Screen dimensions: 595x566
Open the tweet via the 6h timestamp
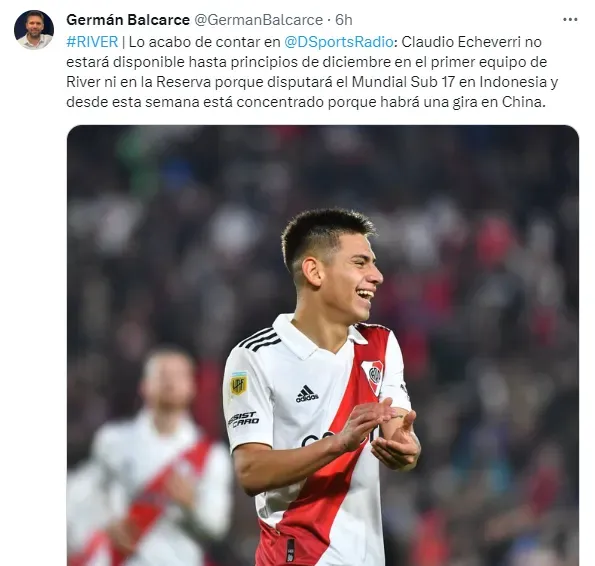[344, 20]
